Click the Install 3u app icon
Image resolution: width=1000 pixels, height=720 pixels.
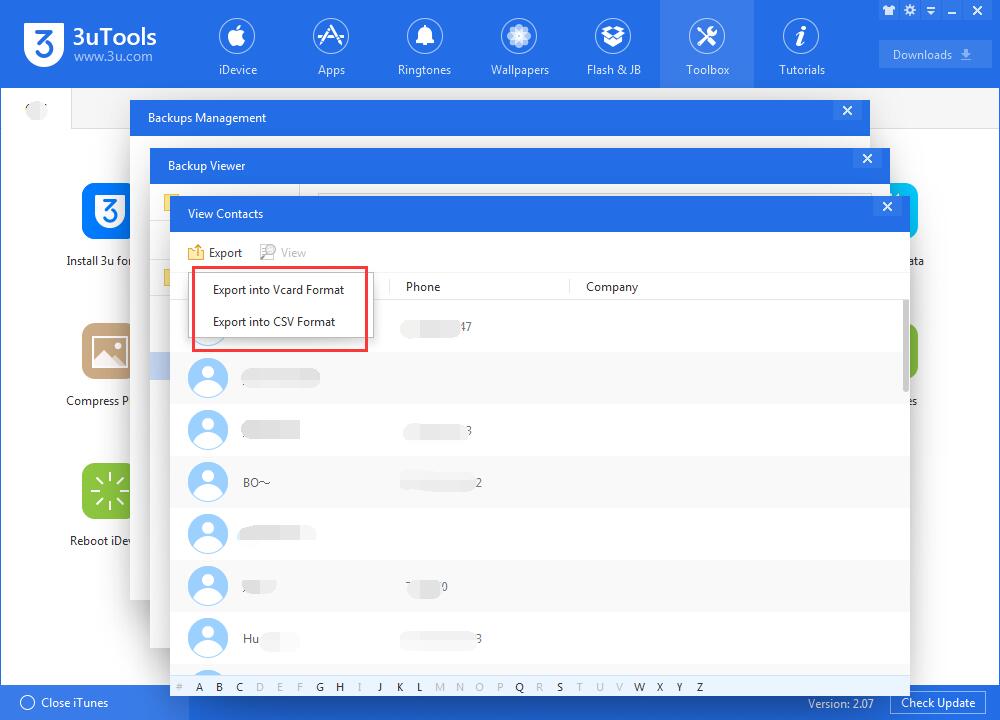pos(106,211)
